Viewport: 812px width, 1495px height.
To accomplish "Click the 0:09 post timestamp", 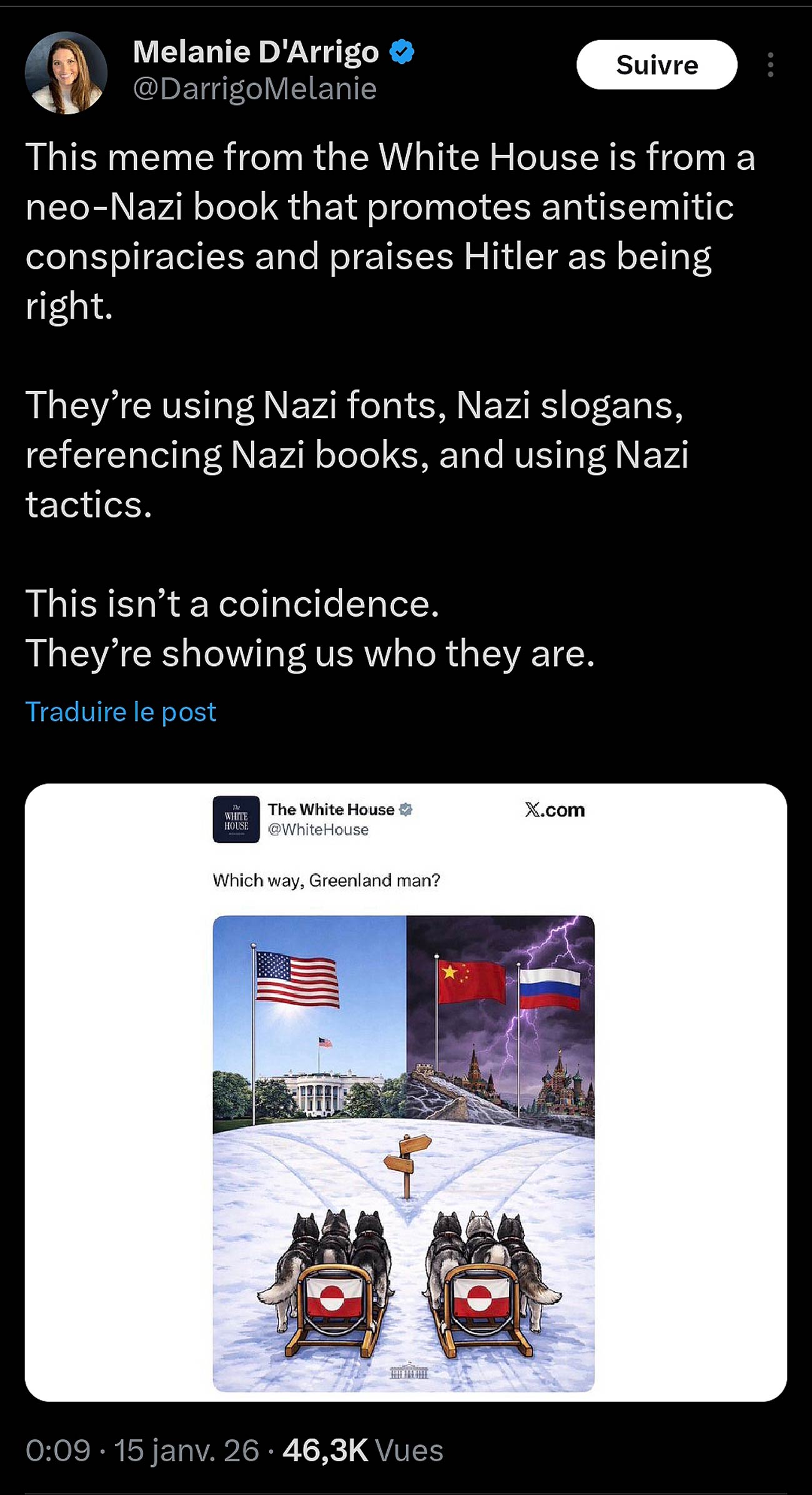I will point(58,1451).
